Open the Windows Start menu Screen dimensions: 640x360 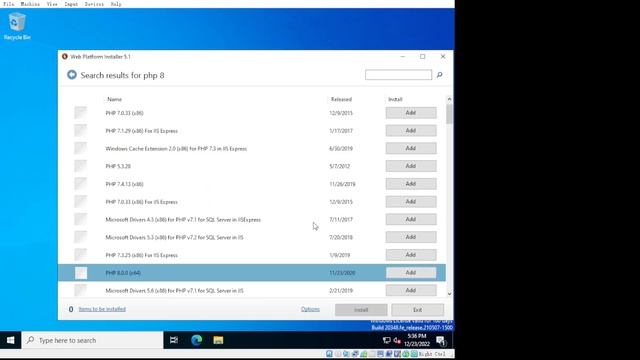[11, 340]
